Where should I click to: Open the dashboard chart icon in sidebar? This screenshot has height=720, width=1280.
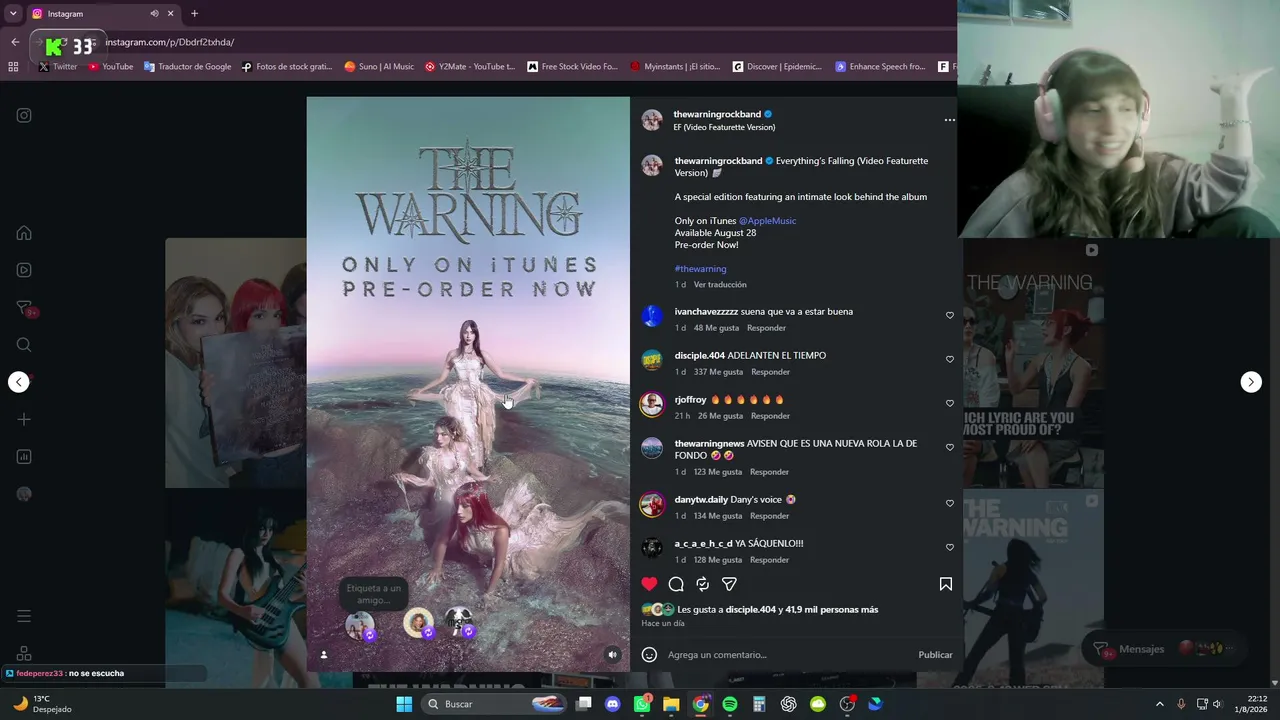[x=24, y=457]
